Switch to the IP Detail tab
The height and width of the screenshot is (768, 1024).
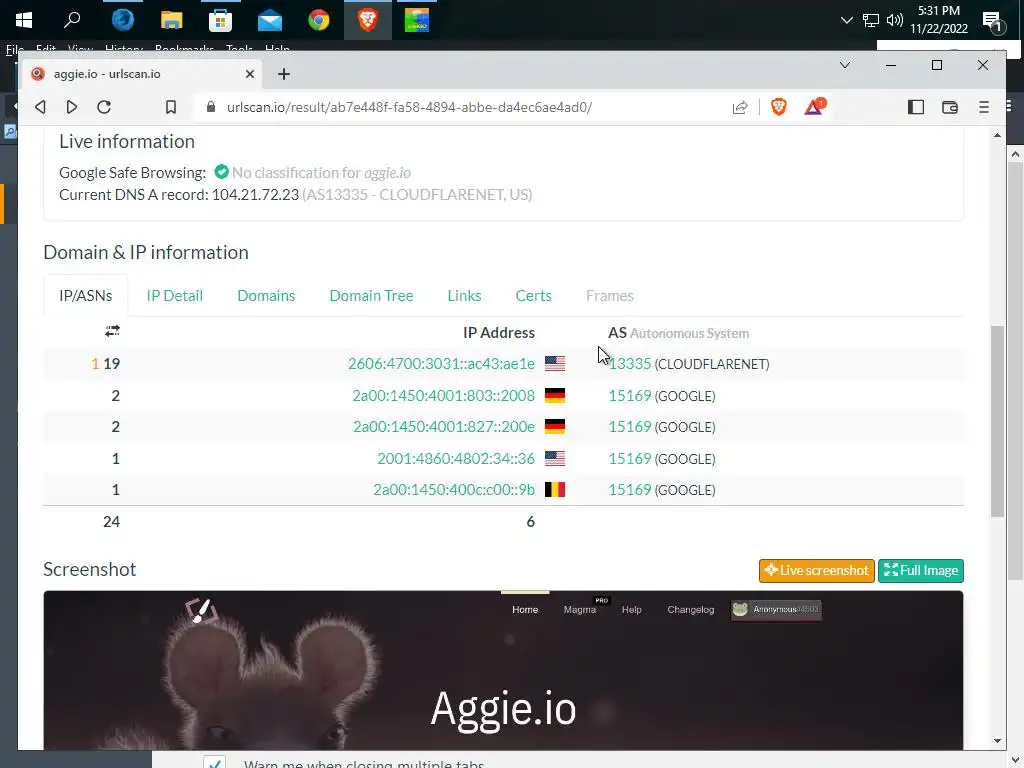pyautogui.click(x=174, y=296)
